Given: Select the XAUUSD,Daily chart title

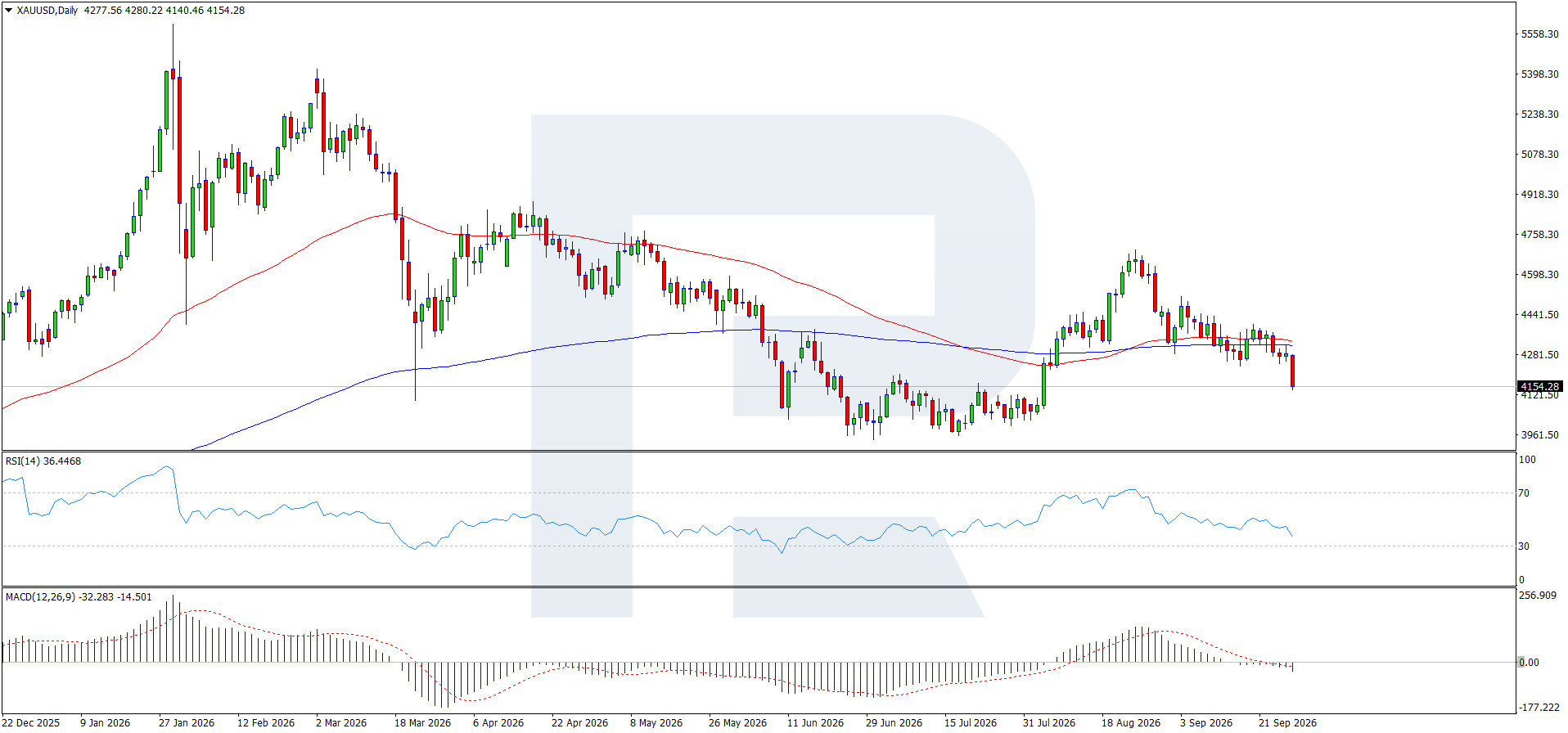Looking at the screenshot, I should click(x=47, y=11).
